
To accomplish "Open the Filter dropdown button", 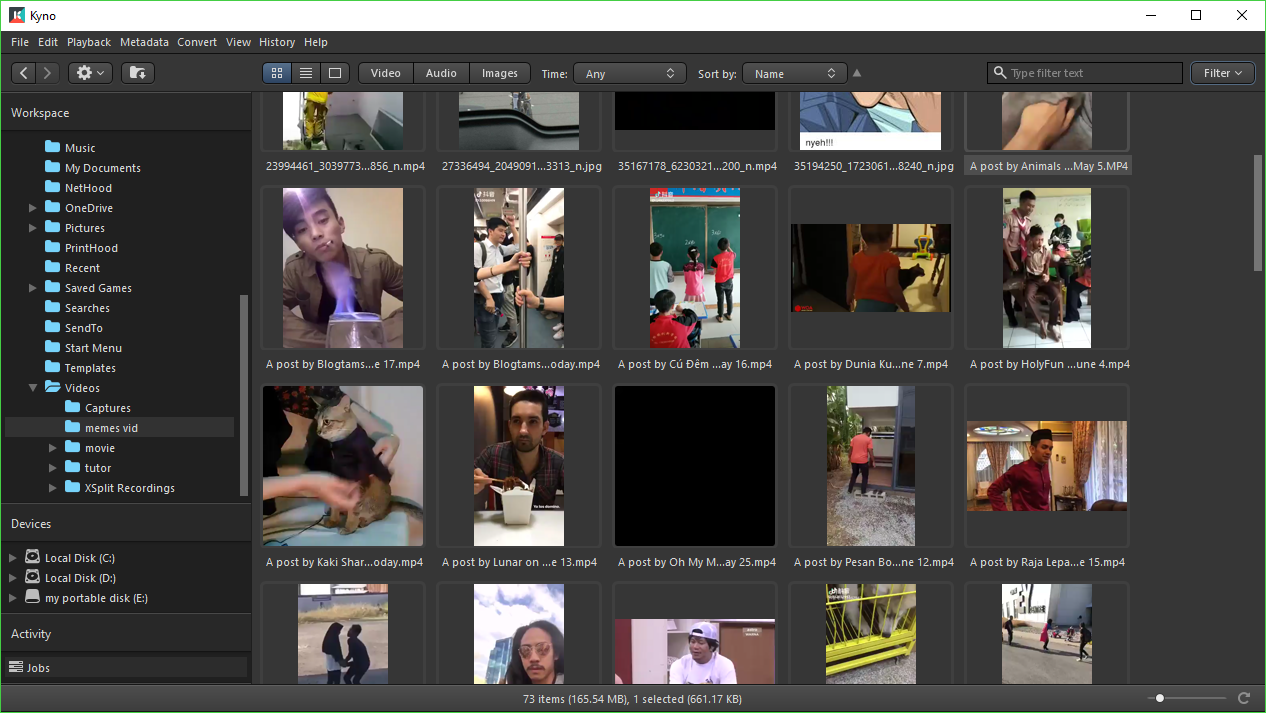I will pos(1222,73).
